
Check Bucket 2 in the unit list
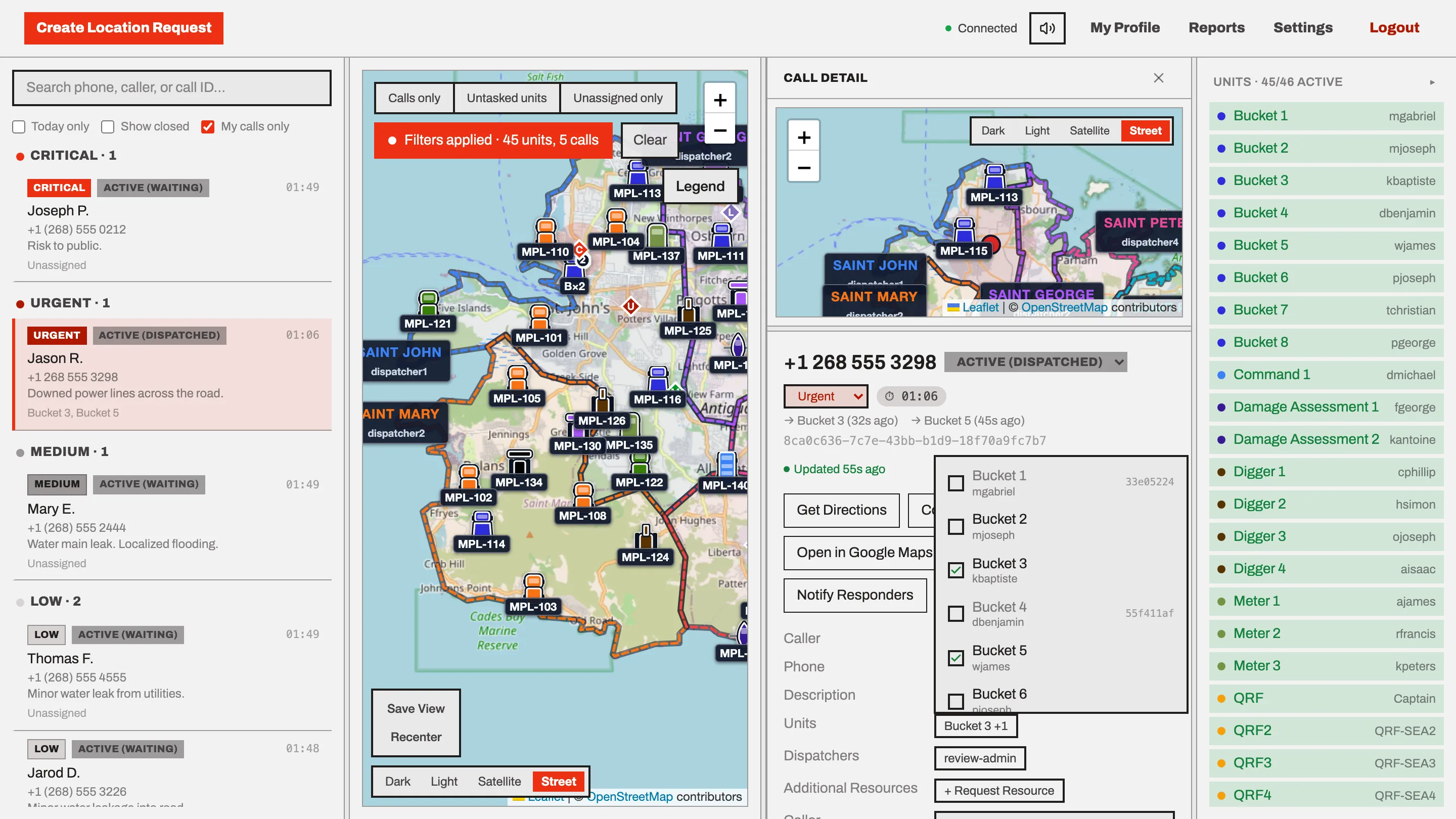click(x=956, y=527)
